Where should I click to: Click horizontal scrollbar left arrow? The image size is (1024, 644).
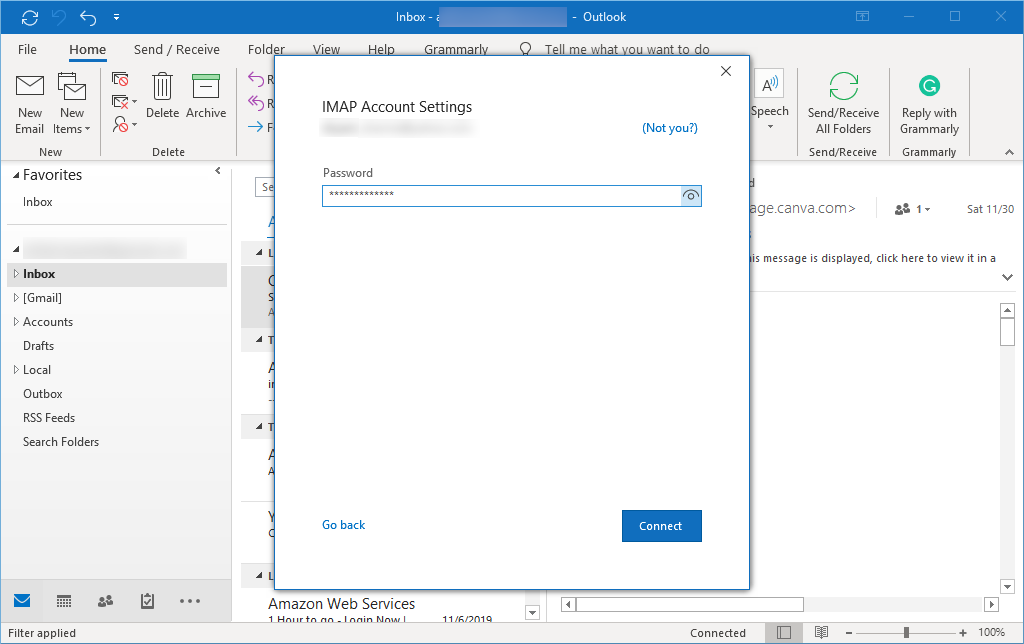(x=568, y=604)
